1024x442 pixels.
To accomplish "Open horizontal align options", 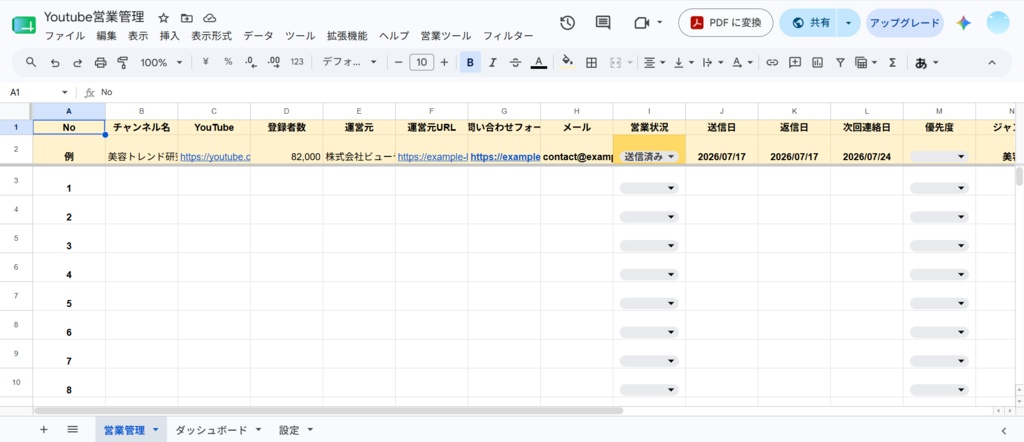I will (654, 63).
